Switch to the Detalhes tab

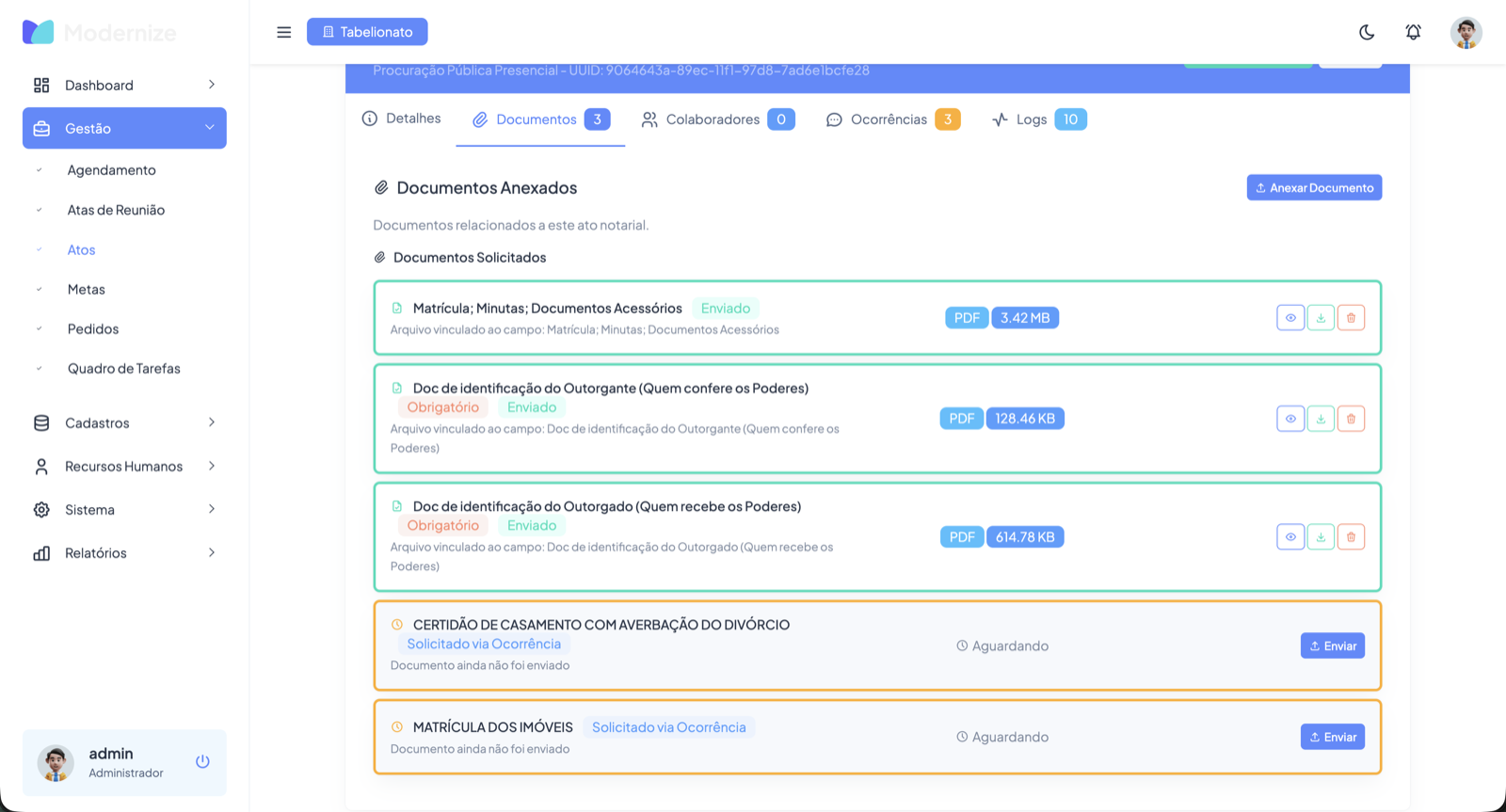click(402, 119)
